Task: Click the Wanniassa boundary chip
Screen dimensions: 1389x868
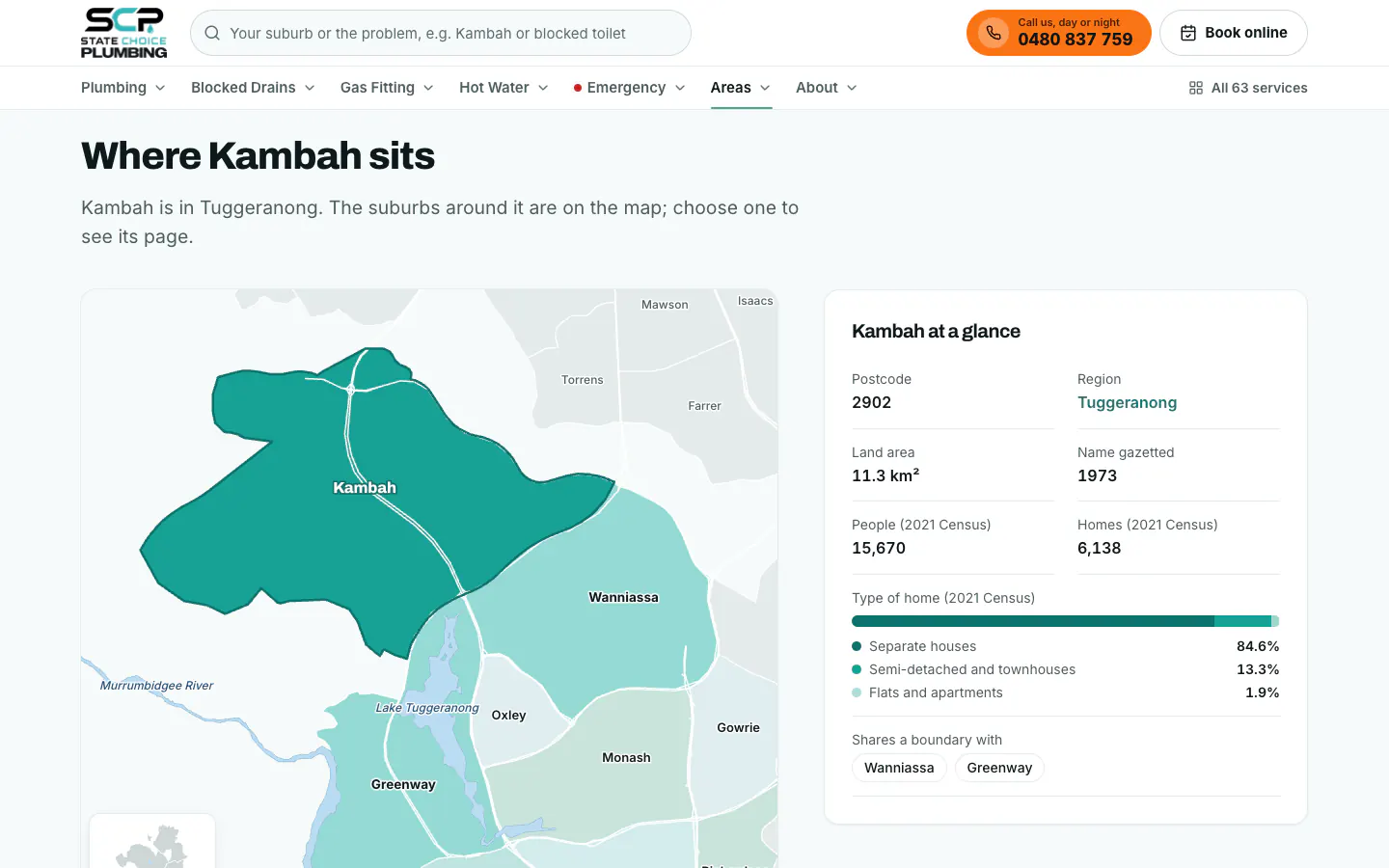Action: 899,768
